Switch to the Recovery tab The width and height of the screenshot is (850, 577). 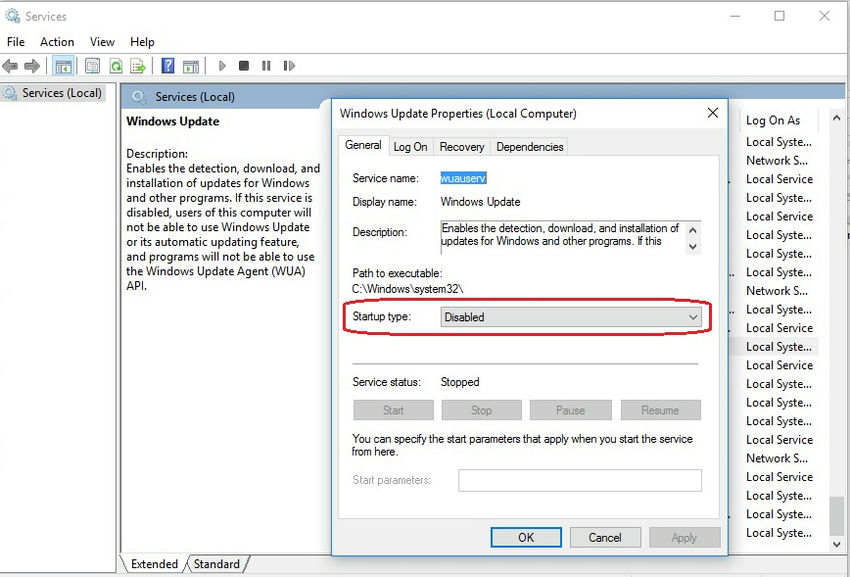[462, 147]
